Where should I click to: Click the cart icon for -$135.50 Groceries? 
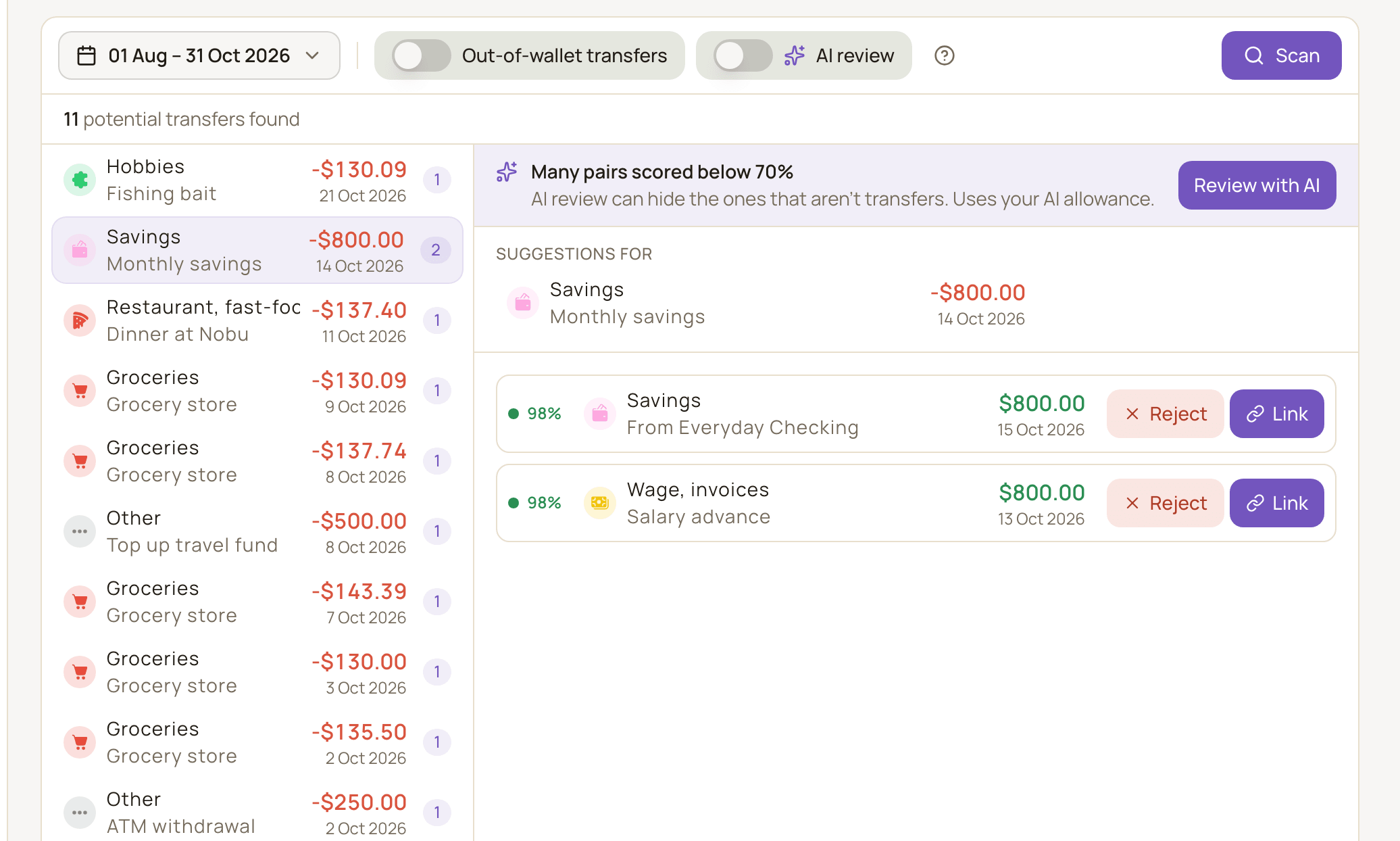pyautogui.click(x=80, y=742)
